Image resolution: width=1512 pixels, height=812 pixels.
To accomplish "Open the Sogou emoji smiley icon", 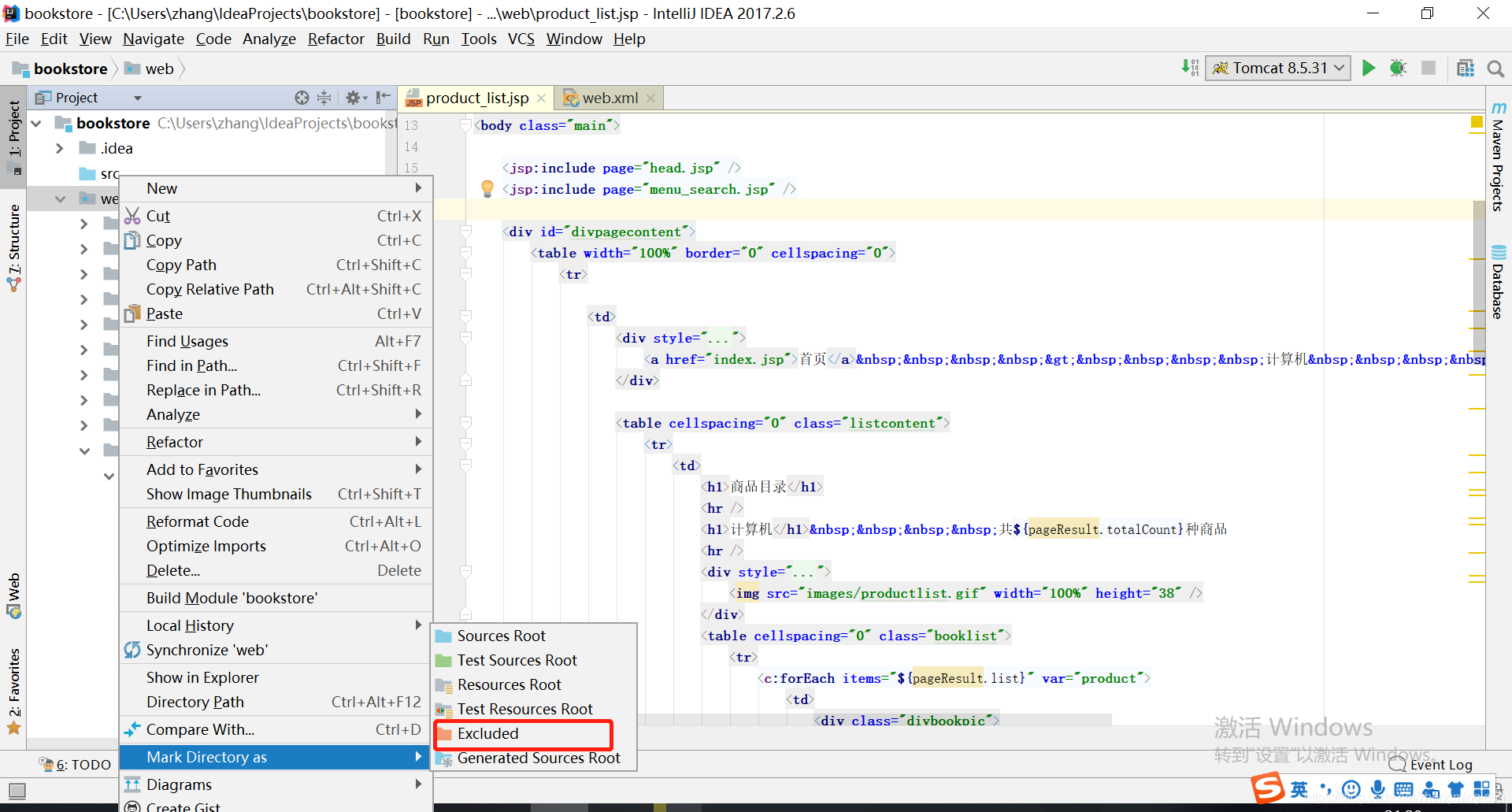I will pos(1351,789).
